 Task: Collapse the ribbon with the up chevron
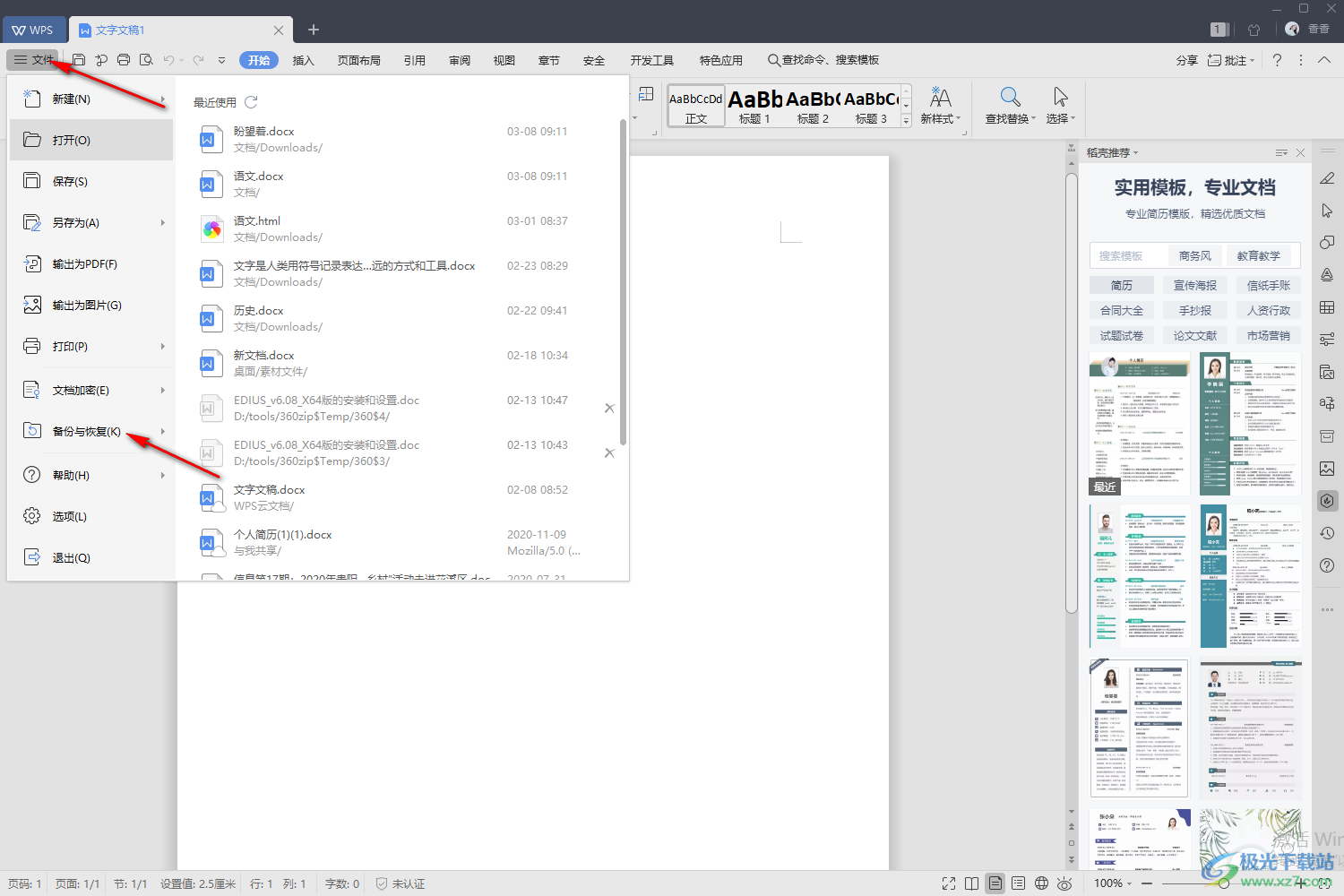tap(1324, 60)
